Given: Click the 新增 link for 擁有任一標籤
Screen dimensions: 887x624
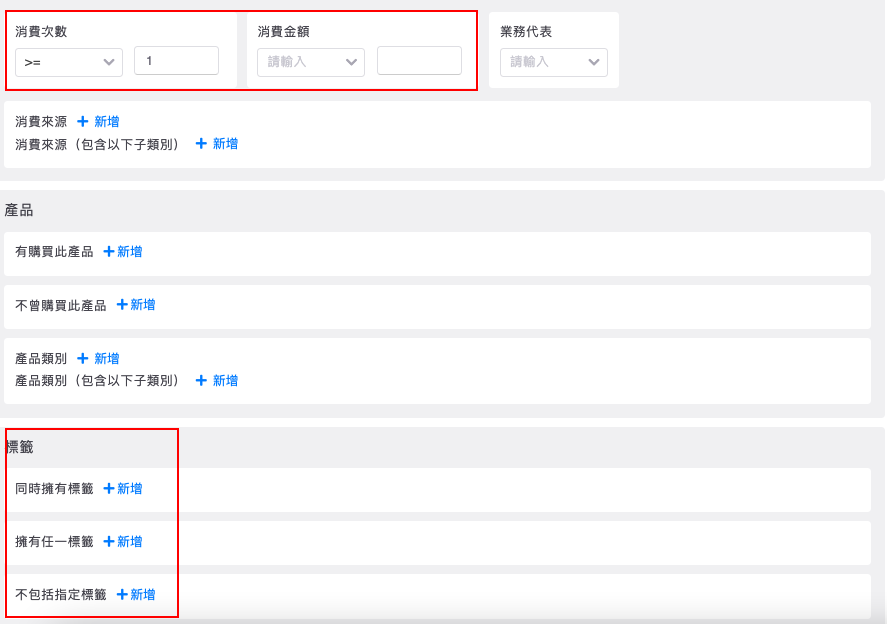Looking at the screenshot, I should 130,542.
